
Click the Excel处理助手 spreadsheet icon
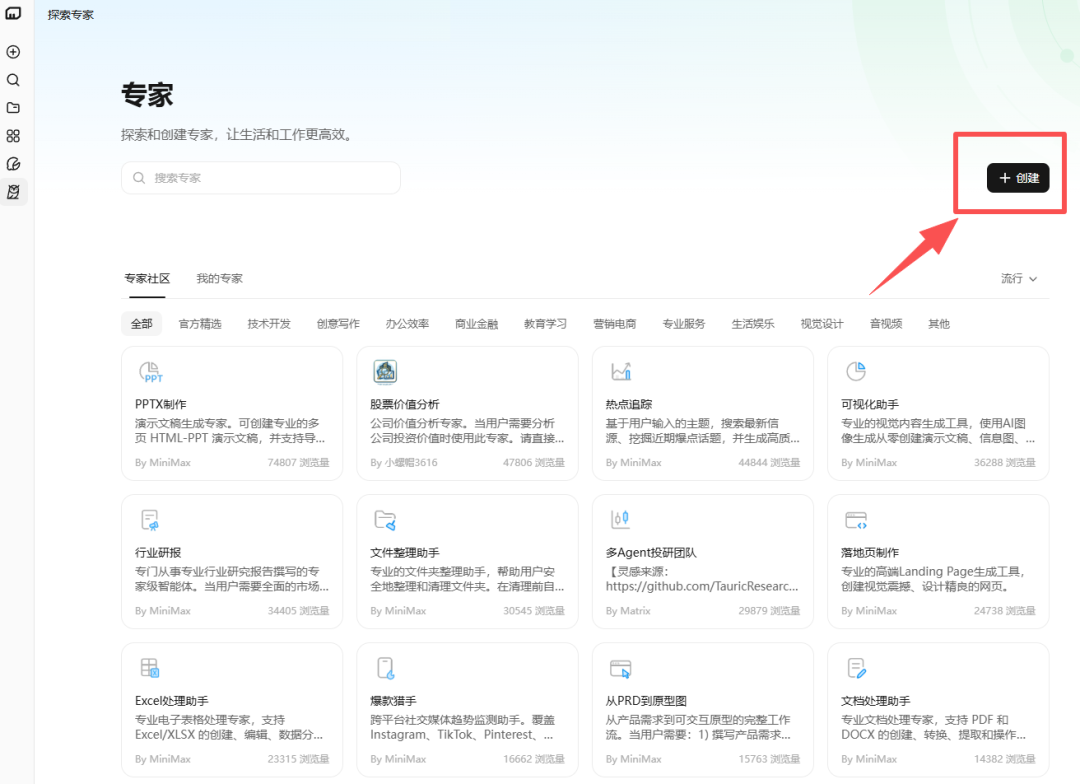[150, 668]
